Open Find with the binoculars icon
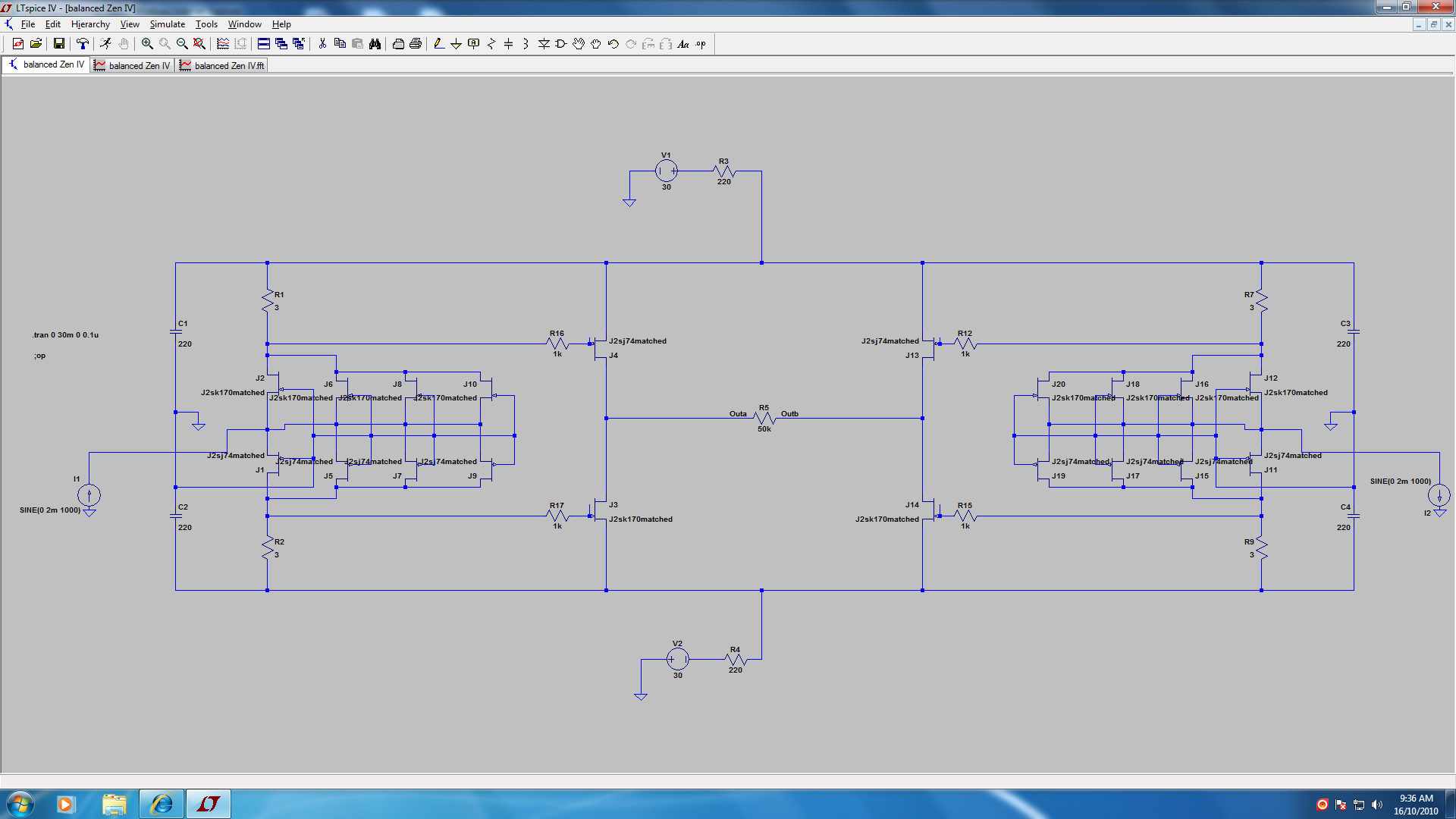This screenshot has width=1456, height=819. coord(375,44)
